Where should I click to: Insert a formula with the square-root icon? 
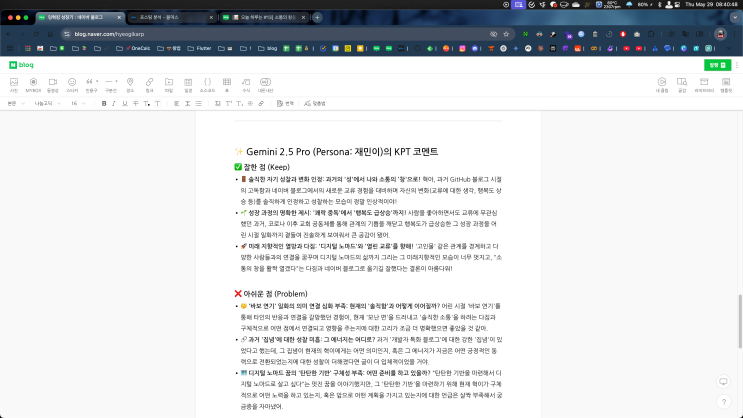pyautogui.click(x=246, y=85)
